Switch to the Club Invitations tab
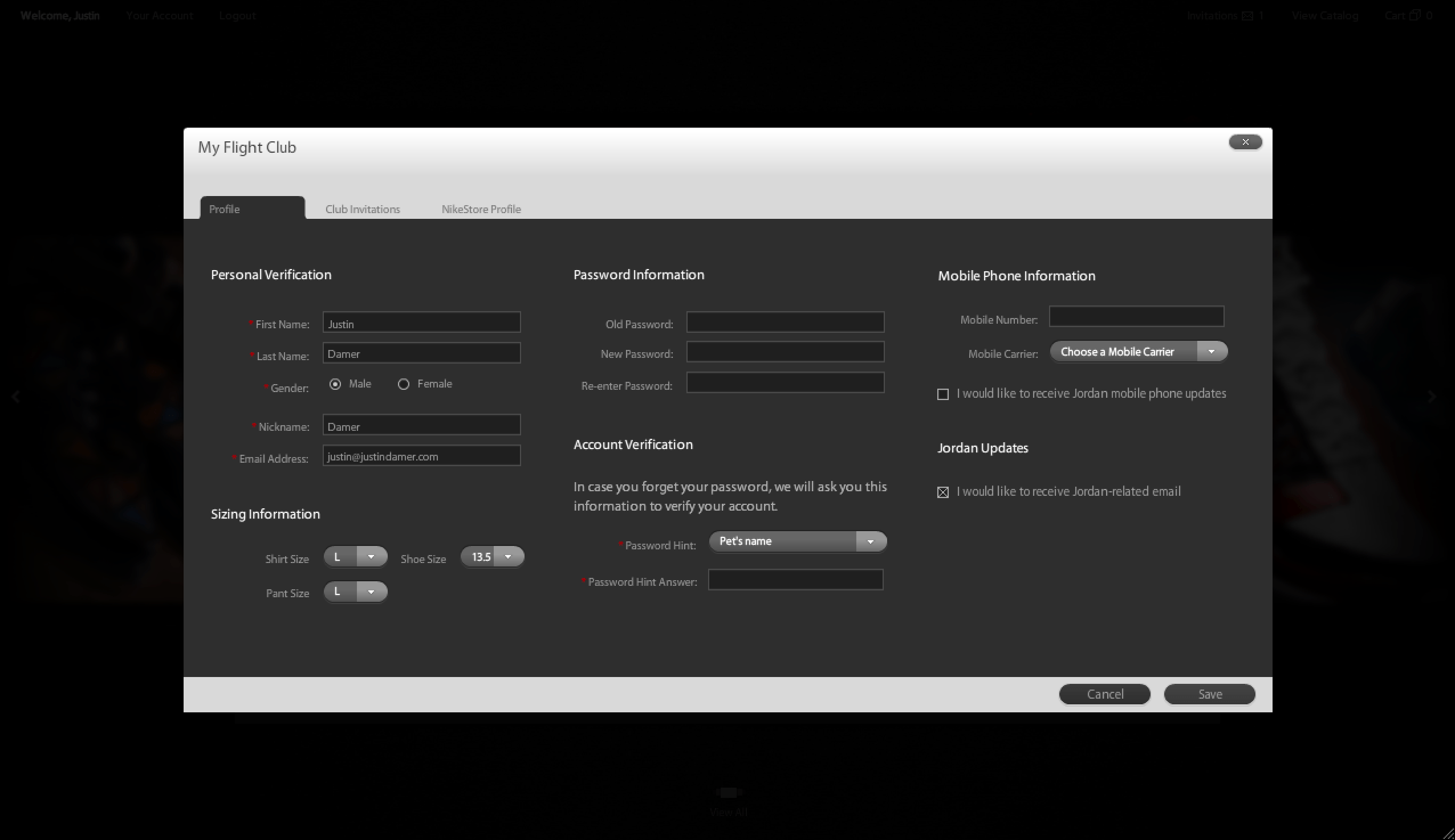Image resolution: width=1455 pixels, height=840 pixels. coord(363,209)
